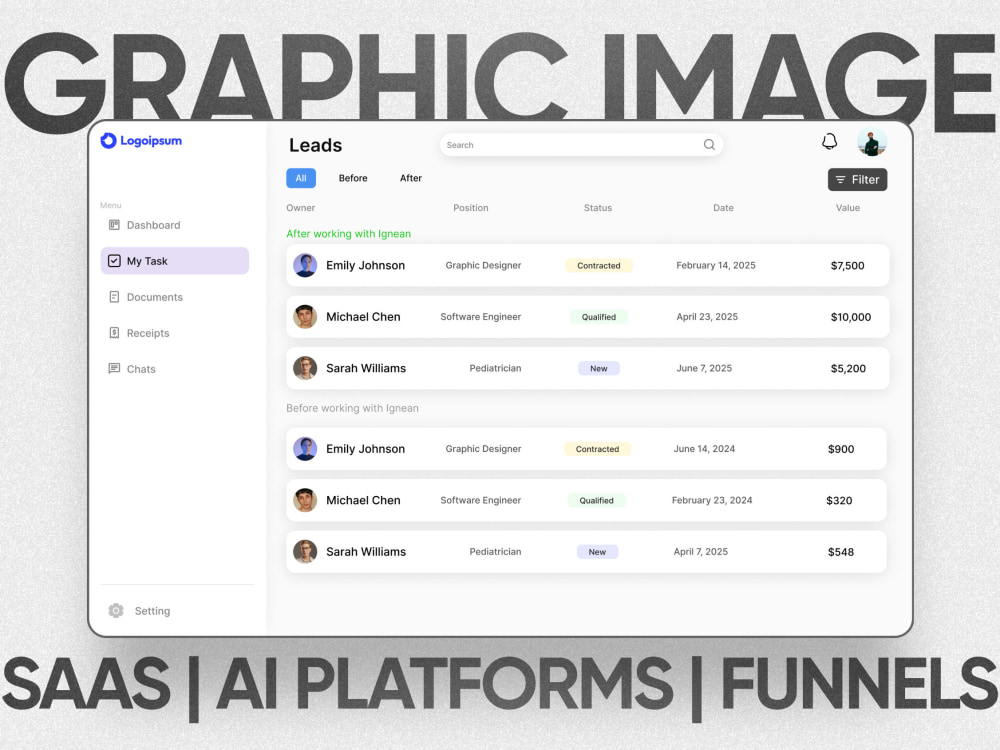
Task: Click the Documents page icon
Action: coord(114,297)
